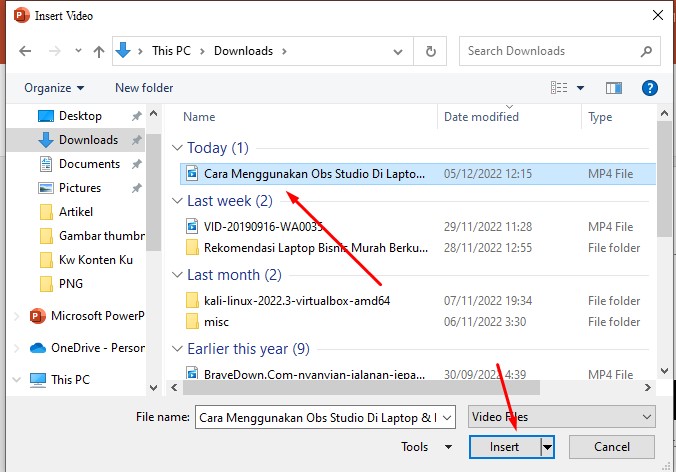This screenshot has height=472, width=676.
Task: Change view with the view layout icon
Action: click(559, 88)
